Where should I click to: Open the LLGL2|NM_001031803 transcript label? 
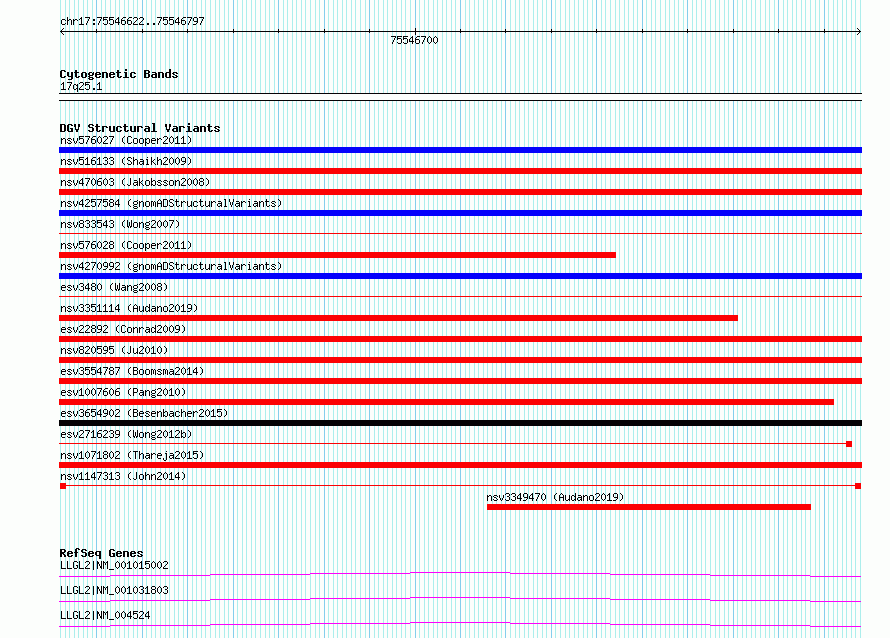[114, 590]
